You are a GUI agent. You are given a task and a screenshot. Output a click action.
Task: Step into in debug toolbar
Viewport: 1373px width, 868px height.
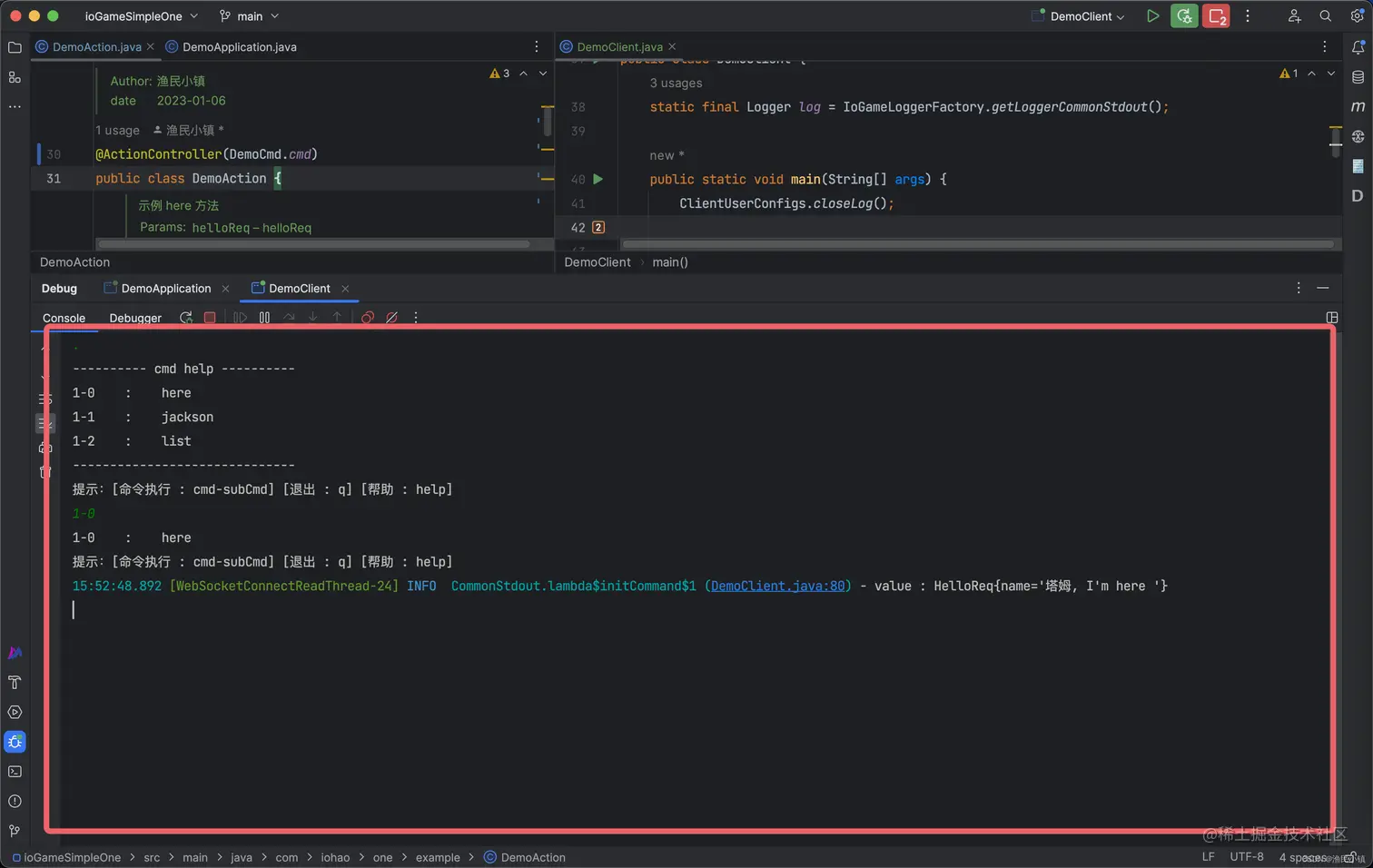[312, 318]
